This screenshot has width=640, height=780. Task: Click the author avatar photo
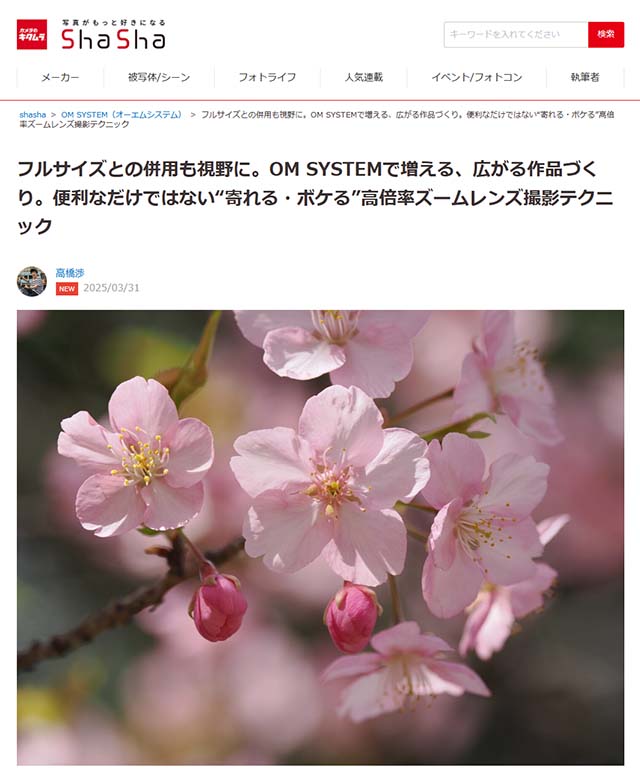[32, 282]
